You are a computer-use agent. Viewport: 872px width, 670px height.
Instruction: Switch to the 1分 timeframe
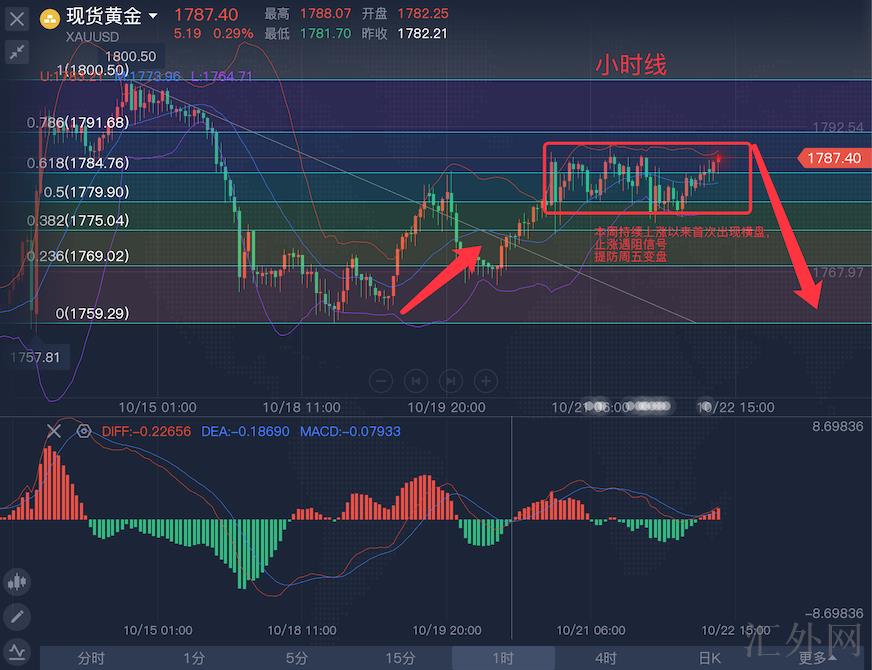pyautogui.click(x=194, y=658)
